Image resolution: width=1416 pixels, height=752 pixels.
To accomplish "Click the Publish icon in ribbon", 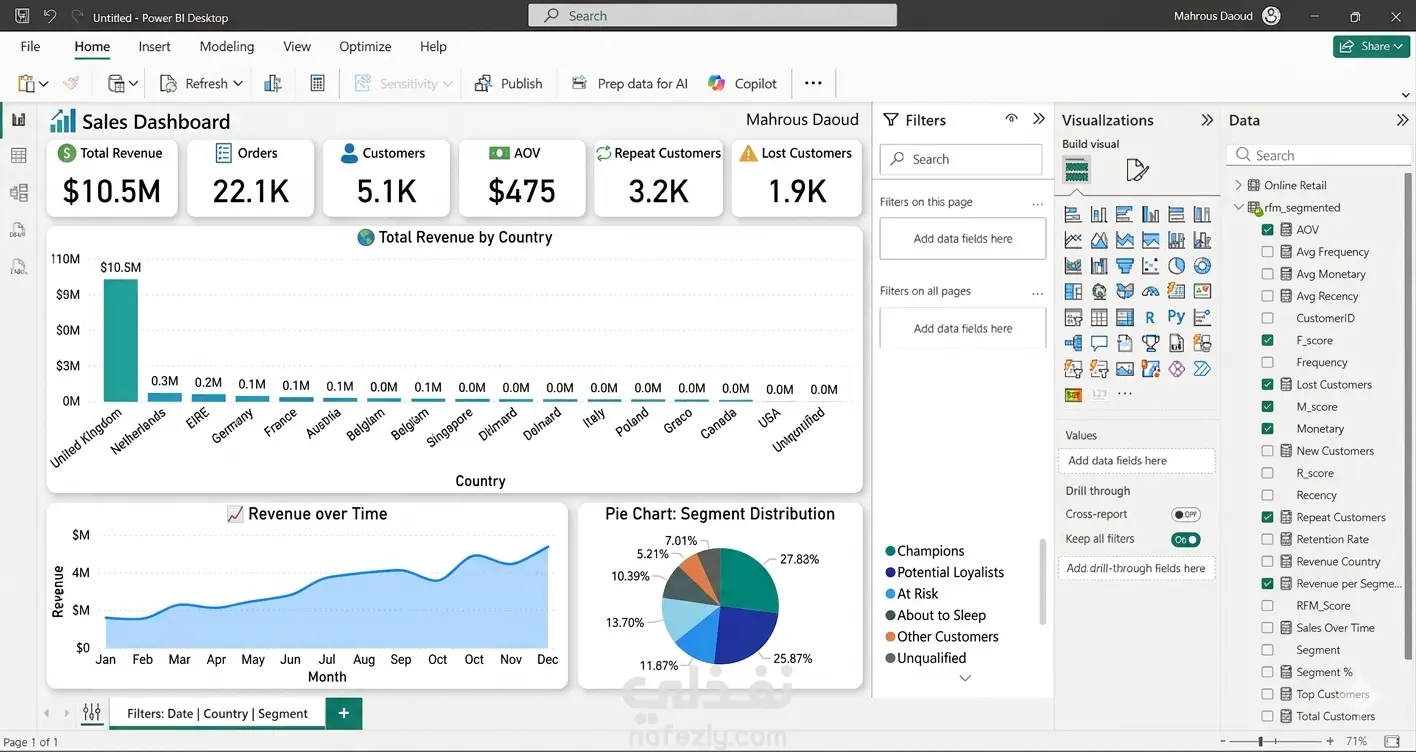I will point(484,84).
